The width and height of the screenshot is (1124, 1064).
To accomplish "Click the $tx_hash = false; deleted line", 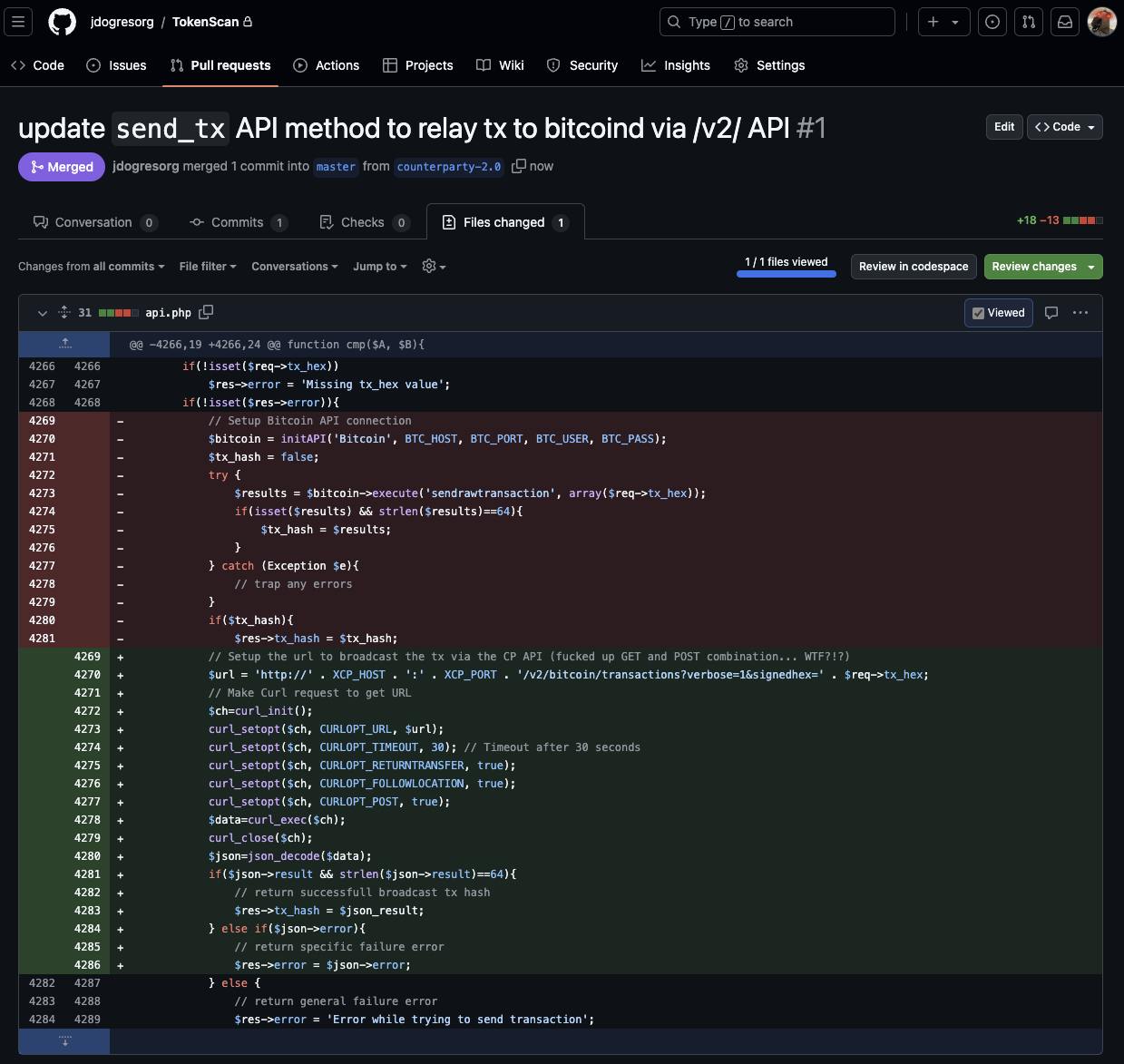I will [263, 457].
